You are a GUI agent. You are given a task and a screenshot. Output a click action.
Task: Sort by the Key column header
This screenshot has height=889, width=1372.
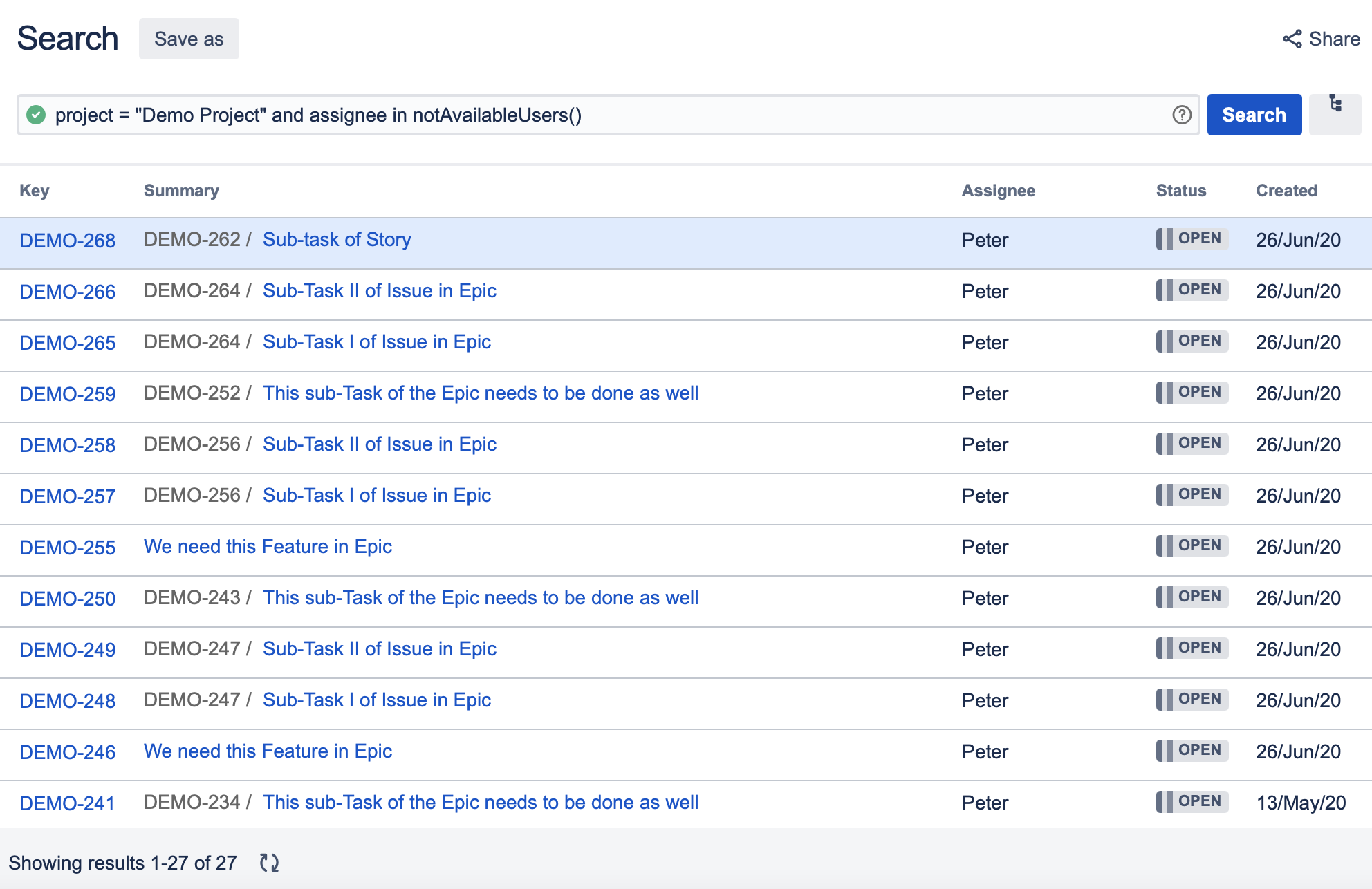click(x=35, y=191)
